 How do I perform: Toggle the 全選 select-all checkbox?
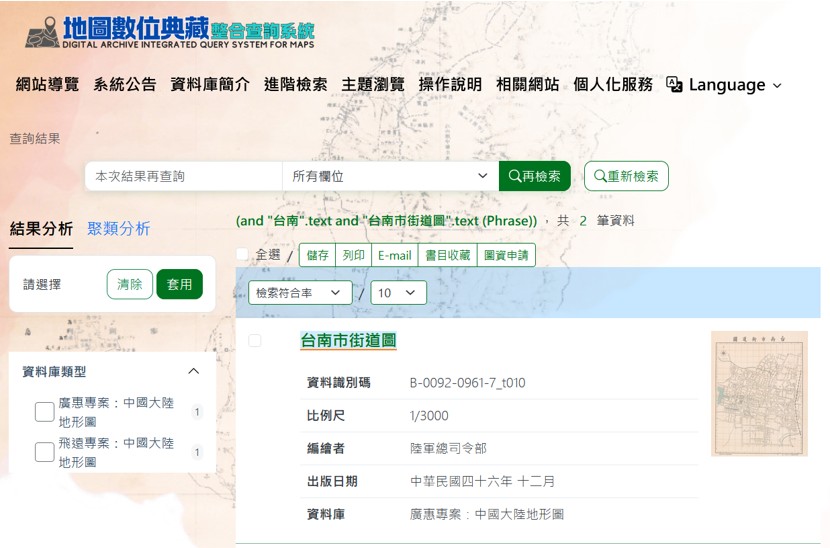[x=243, y=255]
